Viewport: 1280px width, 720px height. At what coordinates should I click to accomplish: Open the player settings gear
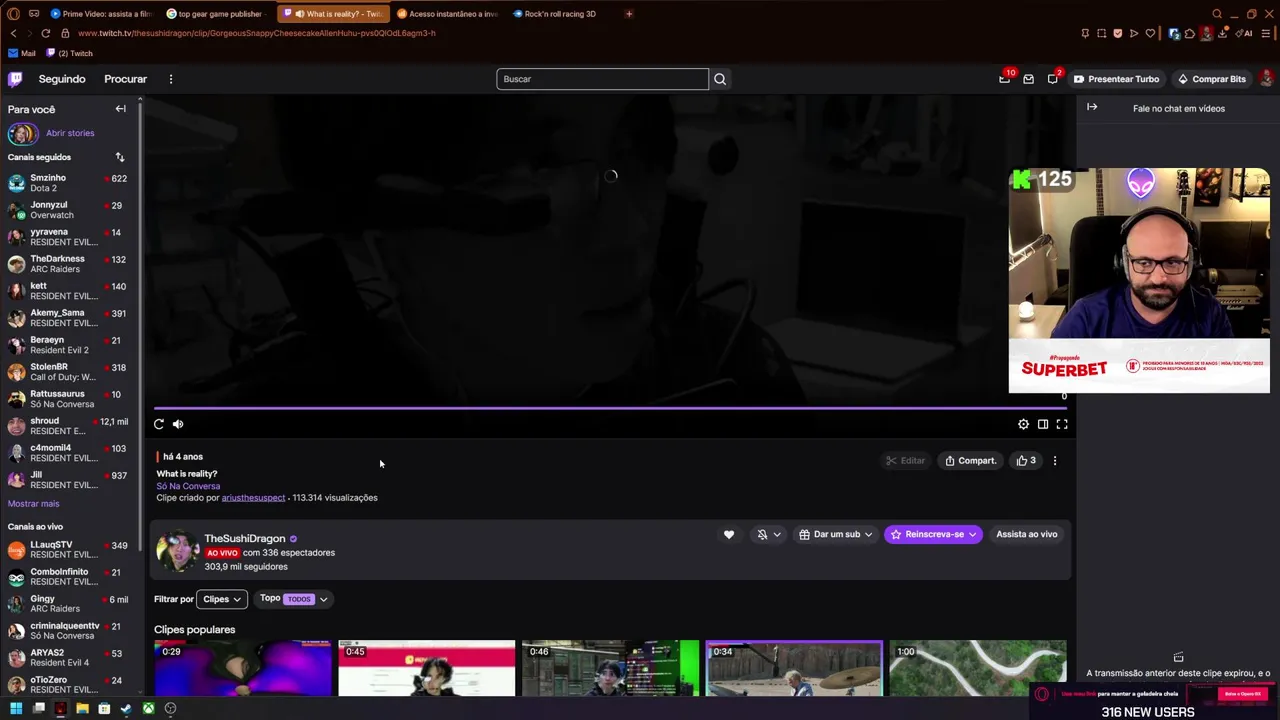(1023, 424)
